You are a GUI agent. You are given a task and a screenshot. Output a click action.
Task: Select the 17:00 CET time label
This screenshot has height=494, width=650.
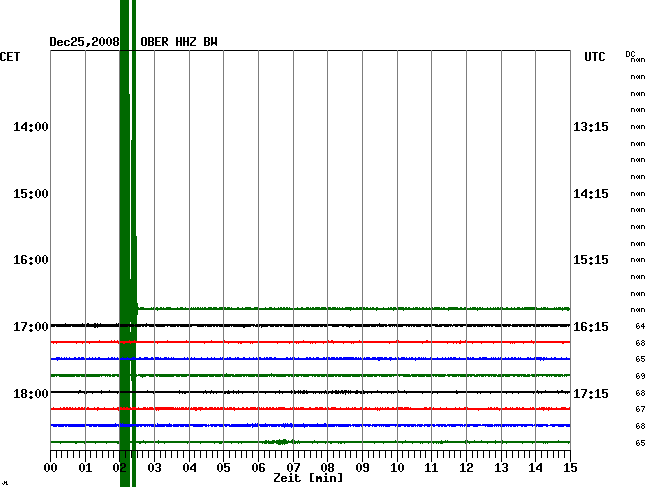click(31, 327)
